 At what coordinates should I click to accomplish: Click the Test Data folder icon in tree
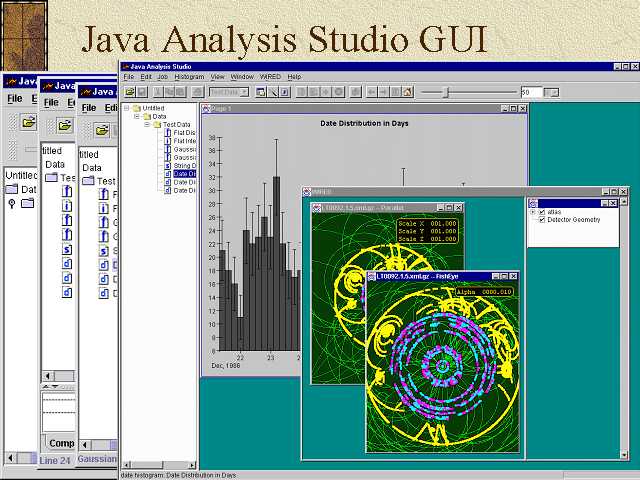click(157, 125)
